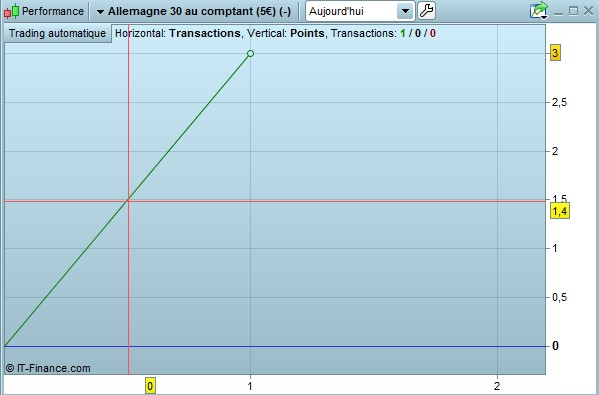Viewport: 599px width, 395px height.
Task: Click the export chart icon
Action: 539,10
